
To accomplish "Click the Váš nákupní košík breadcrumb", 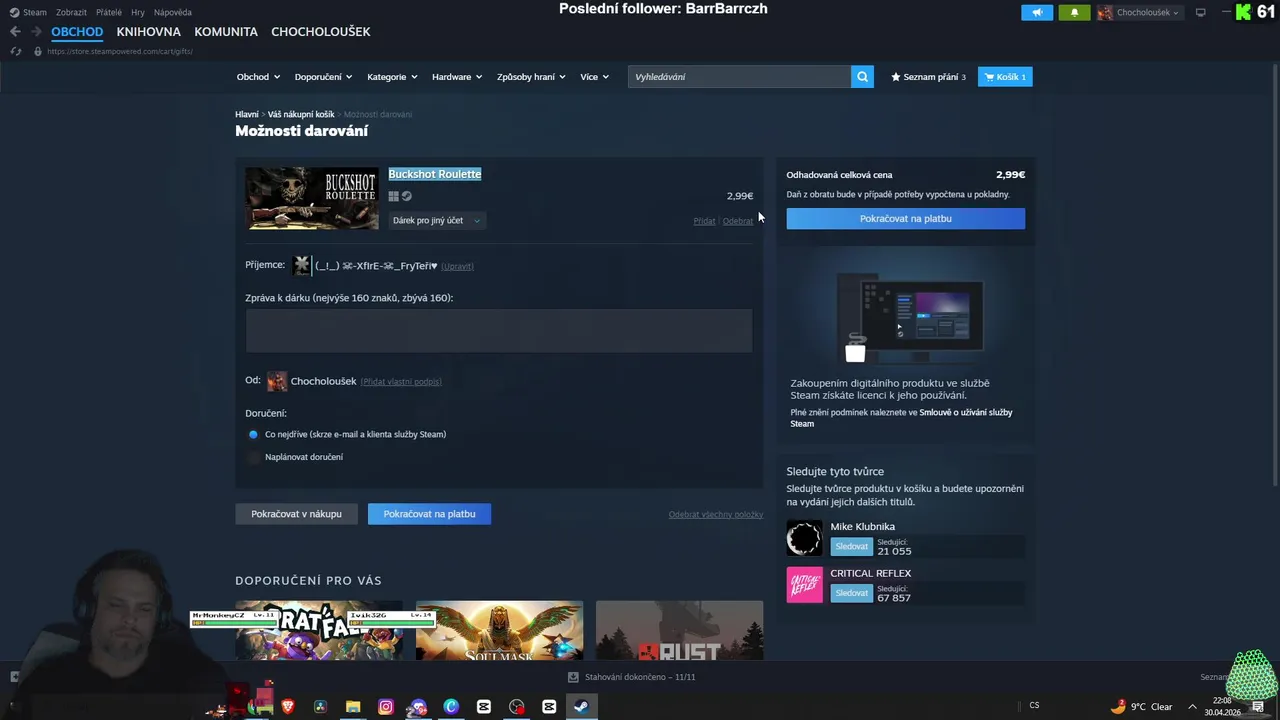I will click(301, 115).
